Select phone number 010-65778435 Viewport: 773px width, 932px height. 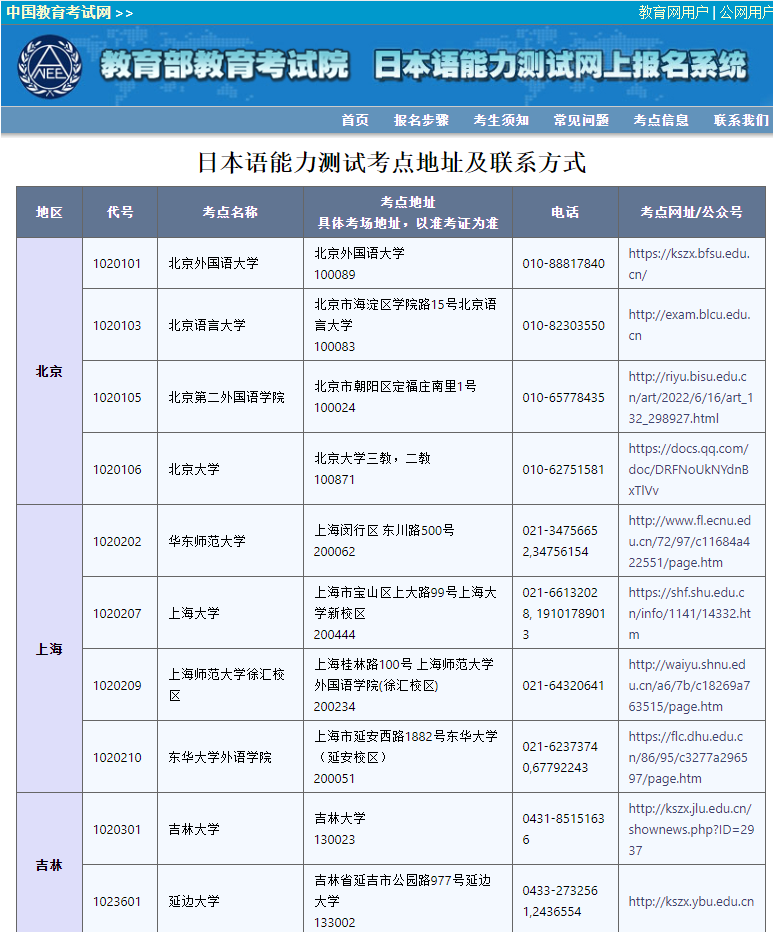click(564, 398)
